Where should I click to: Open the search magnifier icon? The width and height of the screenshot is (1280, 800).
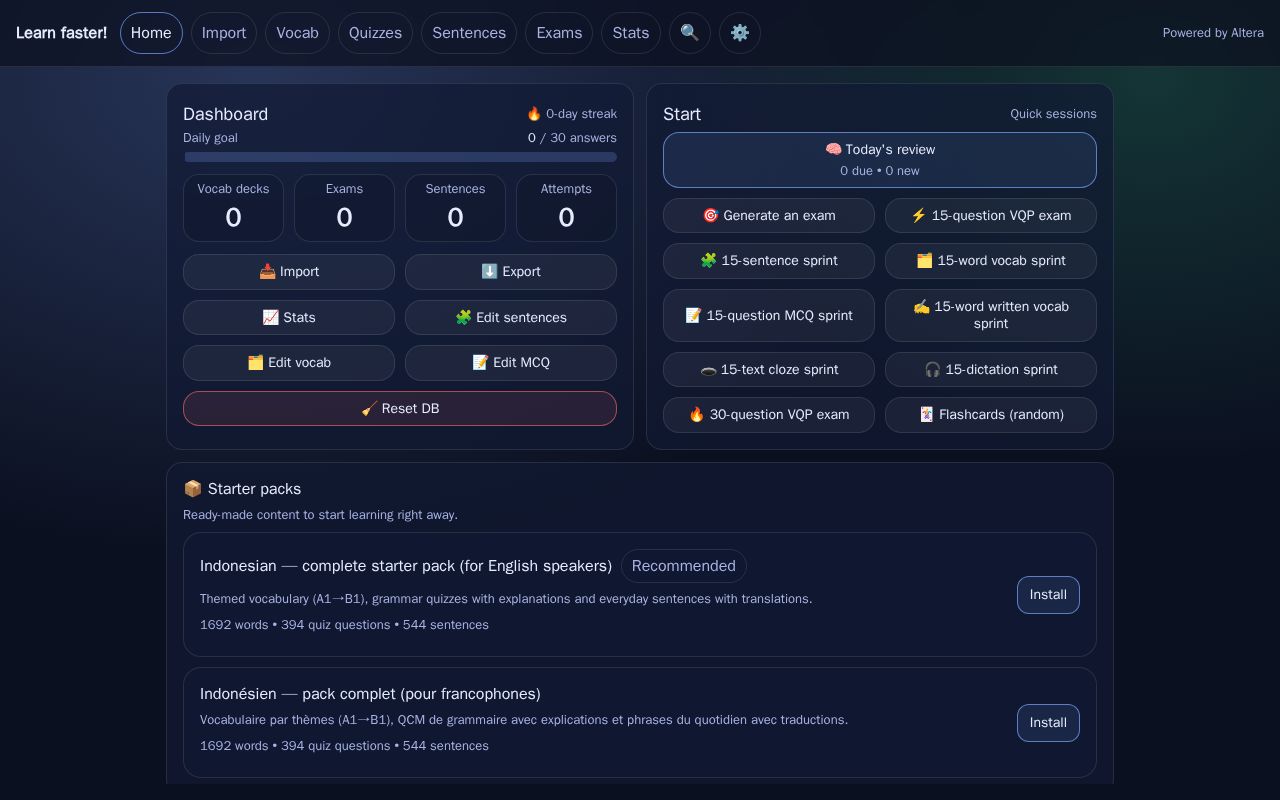pyautogui.click(x=690, y=33)
